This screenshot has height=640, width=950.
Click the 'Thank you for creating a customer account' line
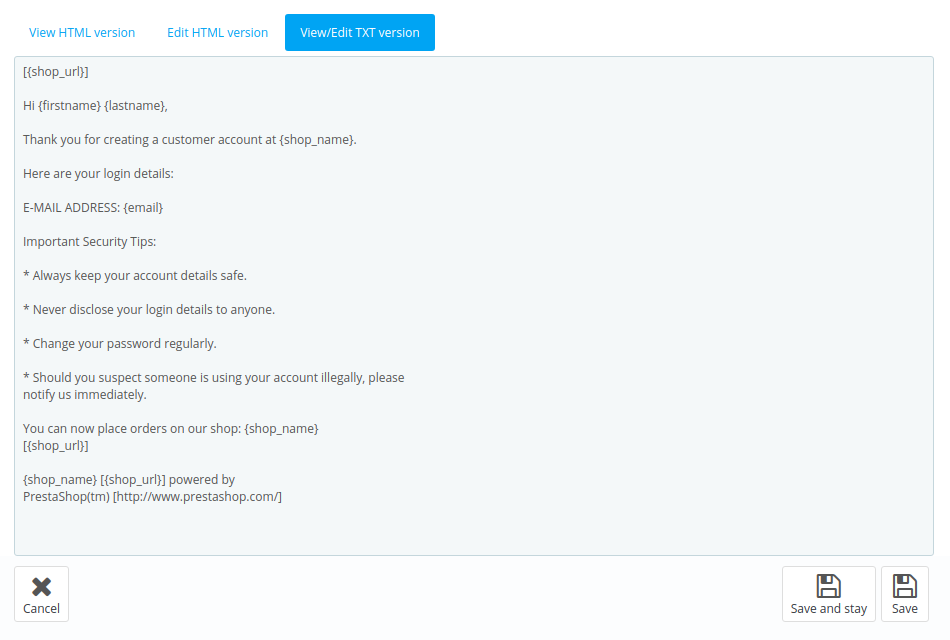(190, 139)
